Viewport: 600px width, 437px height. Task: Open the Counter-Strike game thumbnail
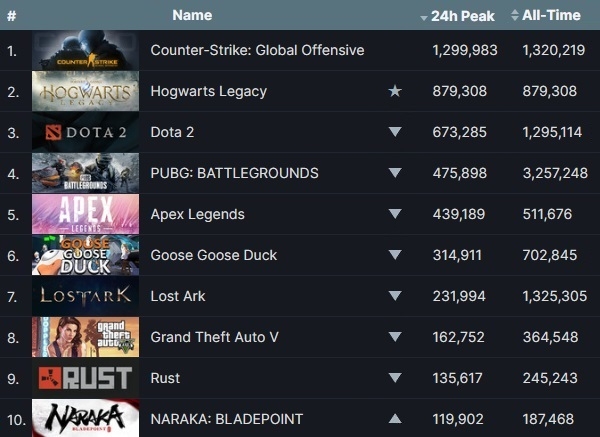click(85, 50)
